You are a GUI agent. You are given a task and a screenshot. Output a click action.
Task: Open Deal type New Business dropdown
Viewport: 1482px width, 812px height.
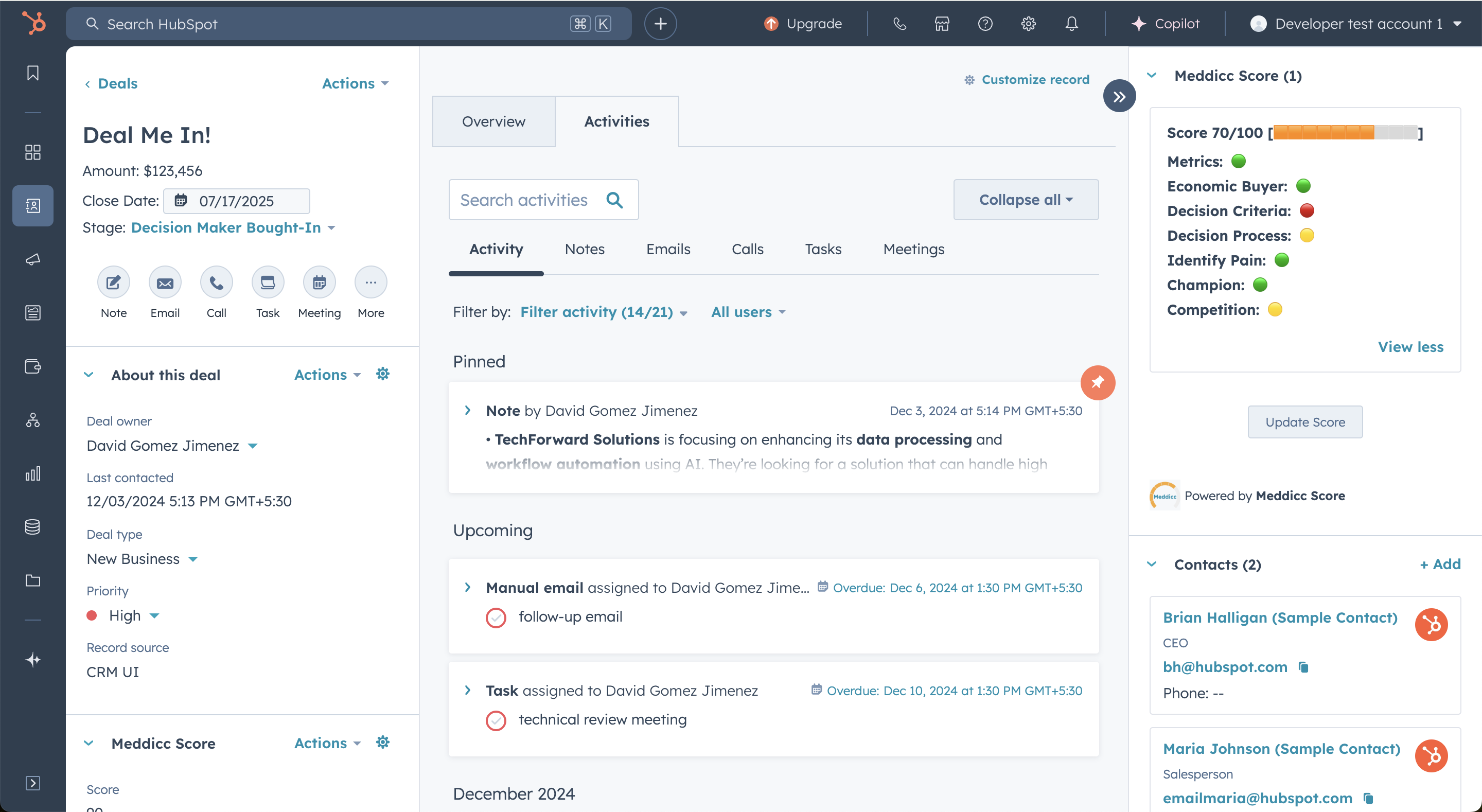[142, 559]
